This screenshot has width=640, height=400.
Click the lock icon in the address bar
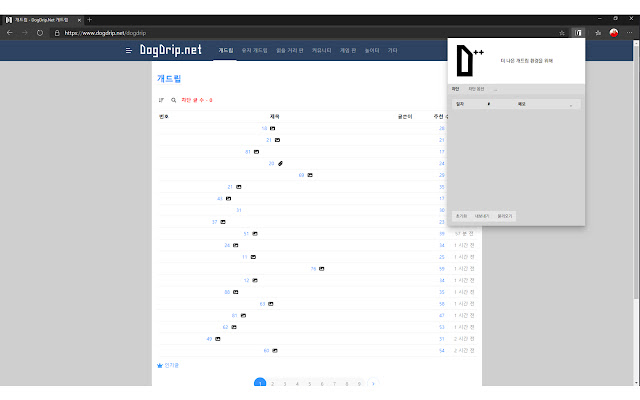click(x=57, y=33)
